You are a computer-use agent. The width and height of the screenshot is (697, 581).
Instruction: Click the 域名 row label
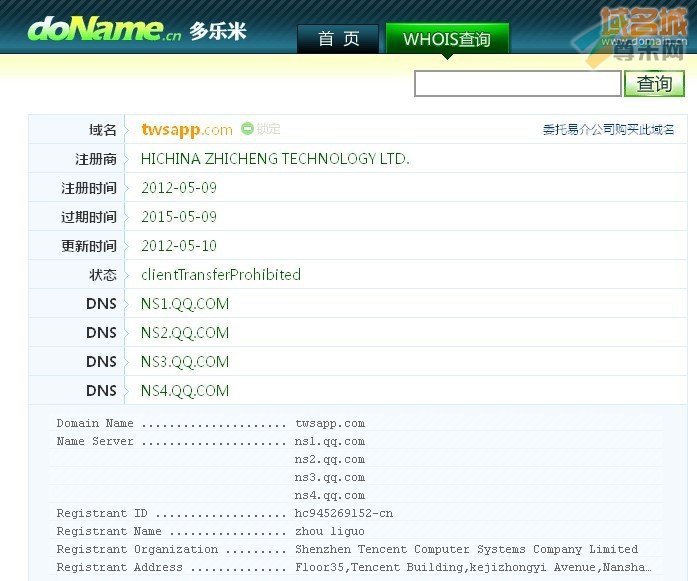pos(103,130)
